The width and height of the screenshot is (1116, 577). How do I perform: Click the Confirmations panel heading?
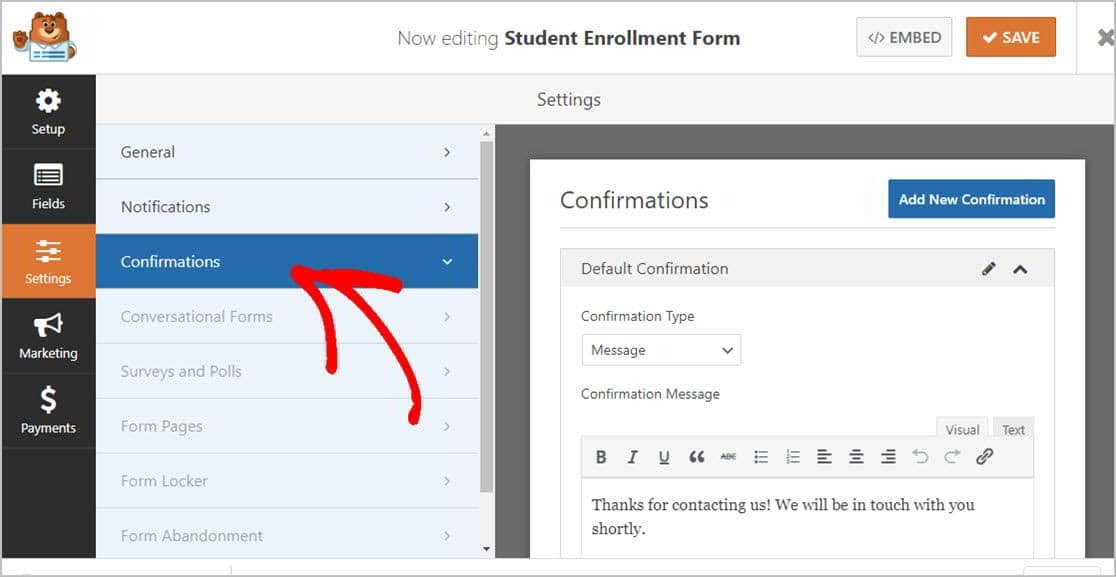point(634,200)
